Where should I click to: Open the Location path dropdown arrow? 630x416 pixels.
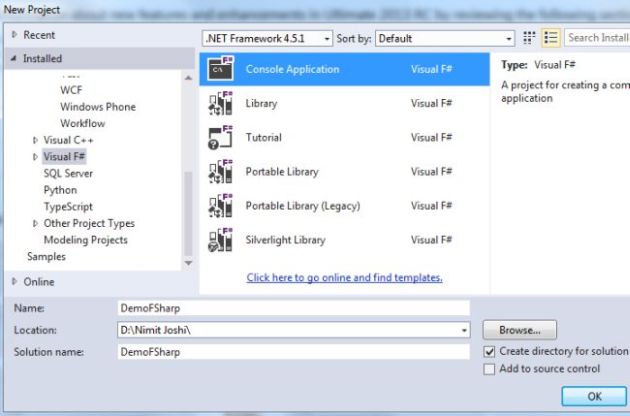click(464, 330)
